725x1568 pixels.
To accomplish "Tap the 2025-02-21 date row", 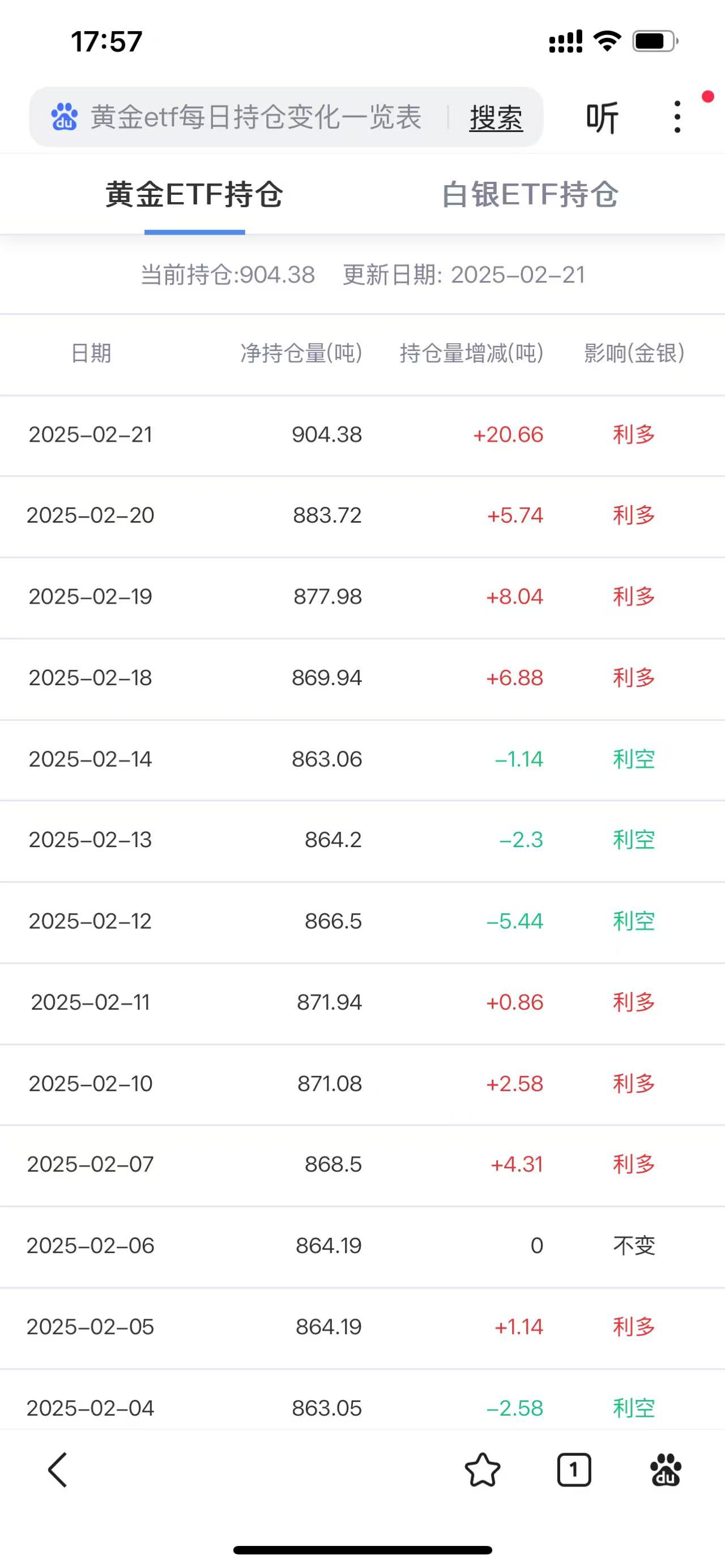I will 90,434.
